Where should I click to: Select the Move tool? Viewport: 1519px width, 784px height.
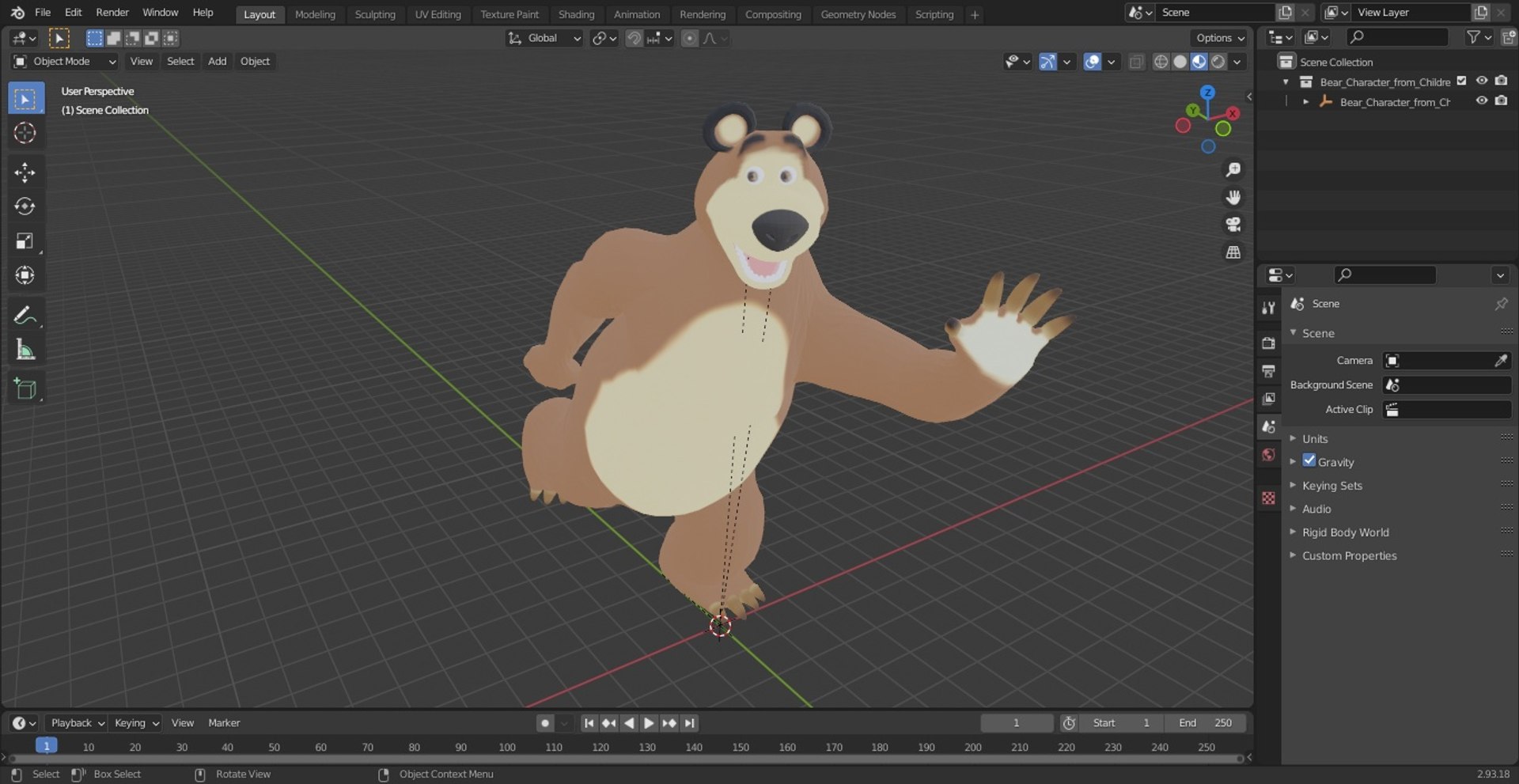click(25, 172)
